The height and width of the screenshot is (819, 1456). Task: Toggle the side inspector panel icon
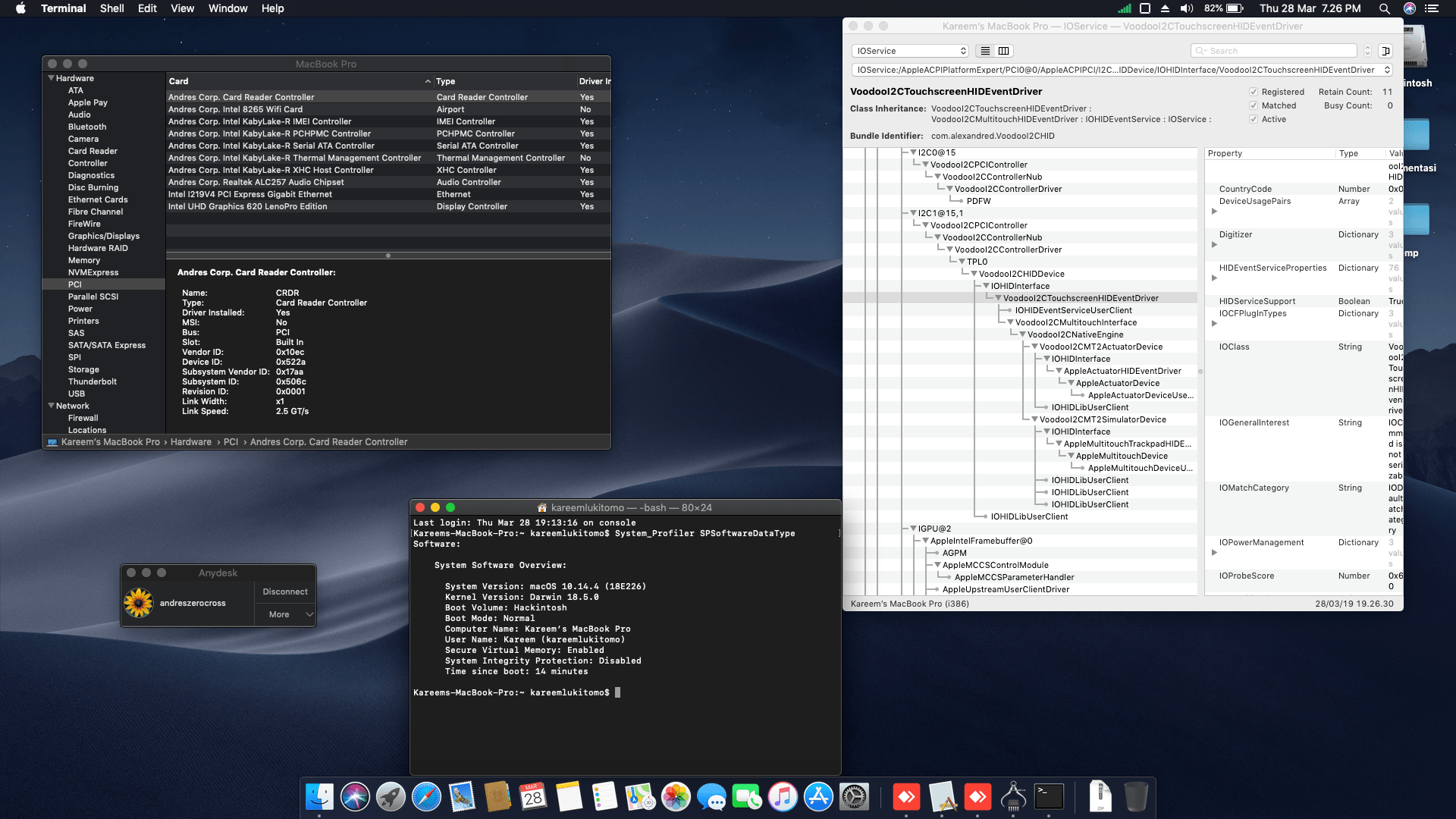click(1385, 51)
